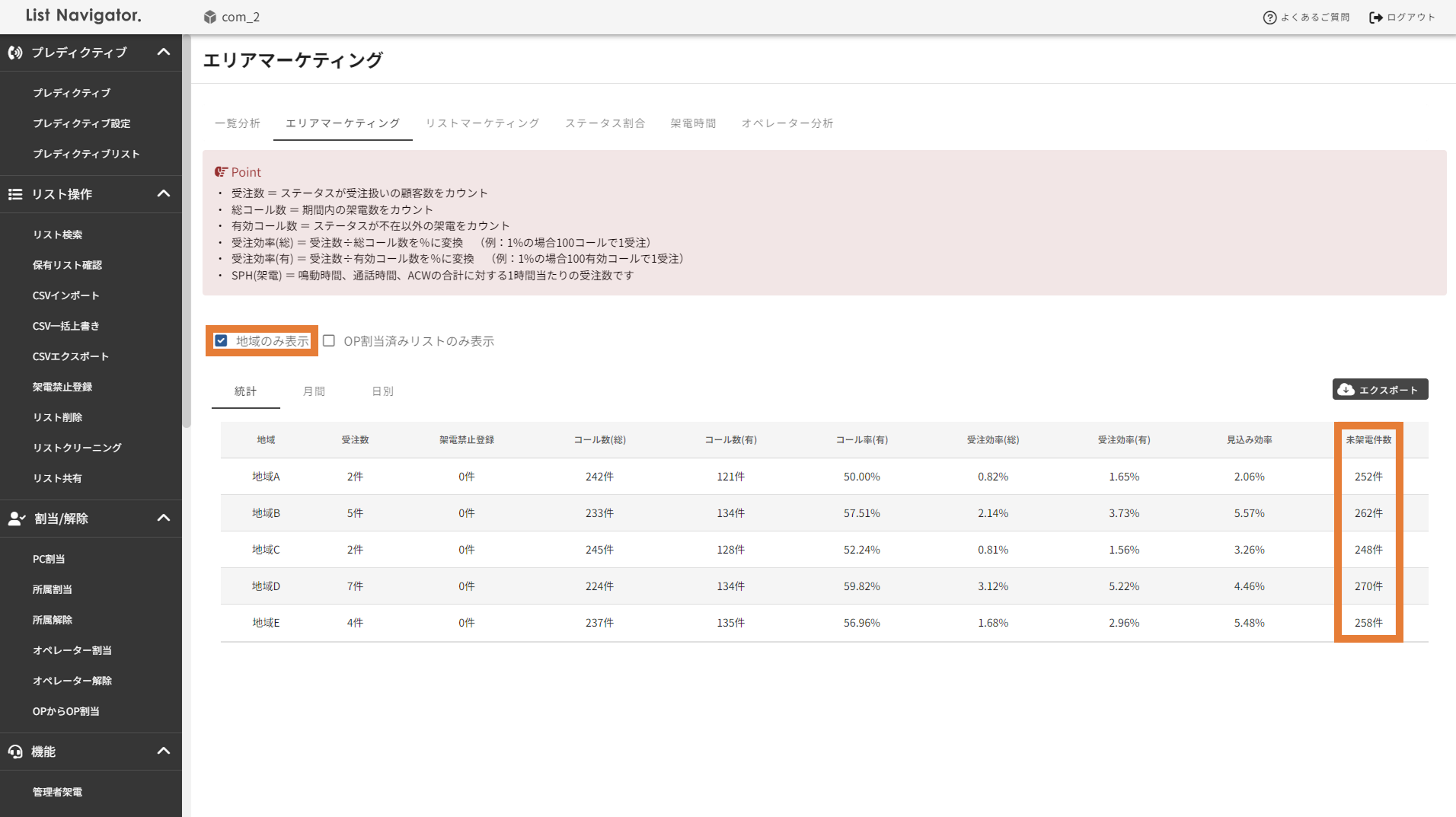Image resolution: width=1456 pixels, height=817 pixels.
Task: Collapse the プレディクティブ sidebar section
Action: coord(163,53)
